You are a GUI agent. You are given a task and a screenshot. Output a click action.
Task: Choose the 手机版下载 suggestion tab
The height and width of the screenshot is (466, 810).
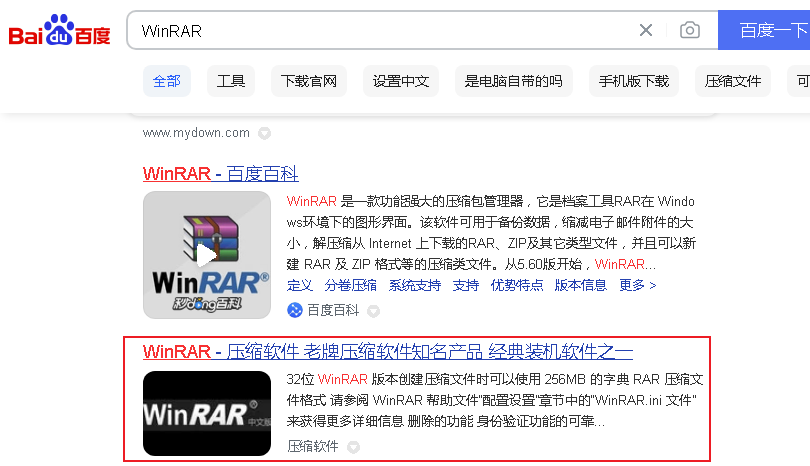(x=634, y=81)
